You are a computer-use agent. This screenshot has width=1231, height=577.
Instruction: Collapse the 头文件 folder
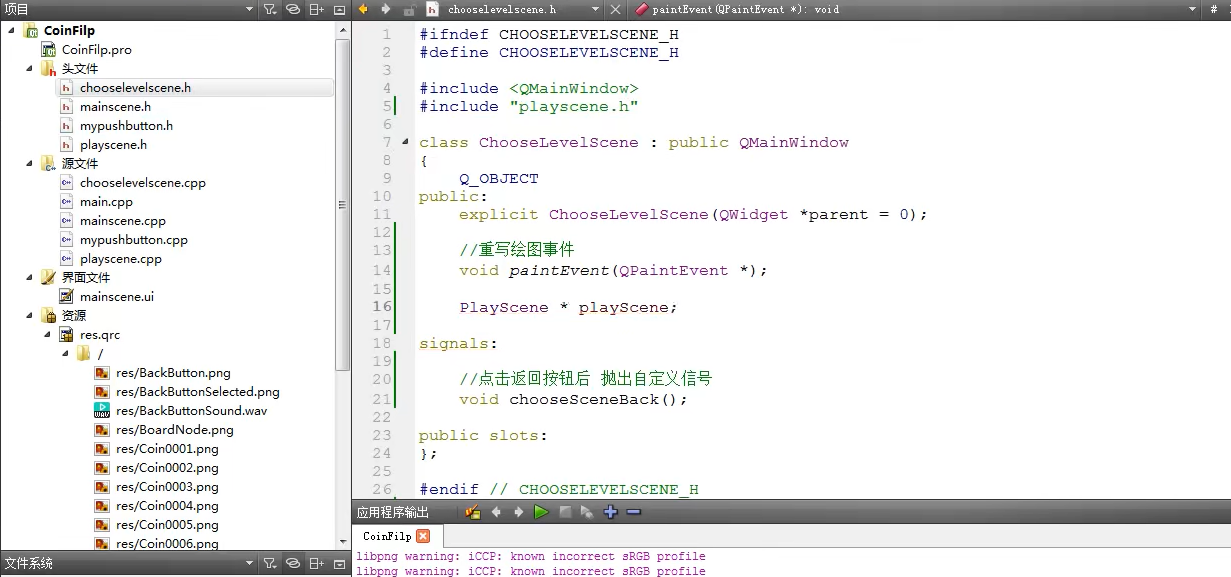pos(29,69)
